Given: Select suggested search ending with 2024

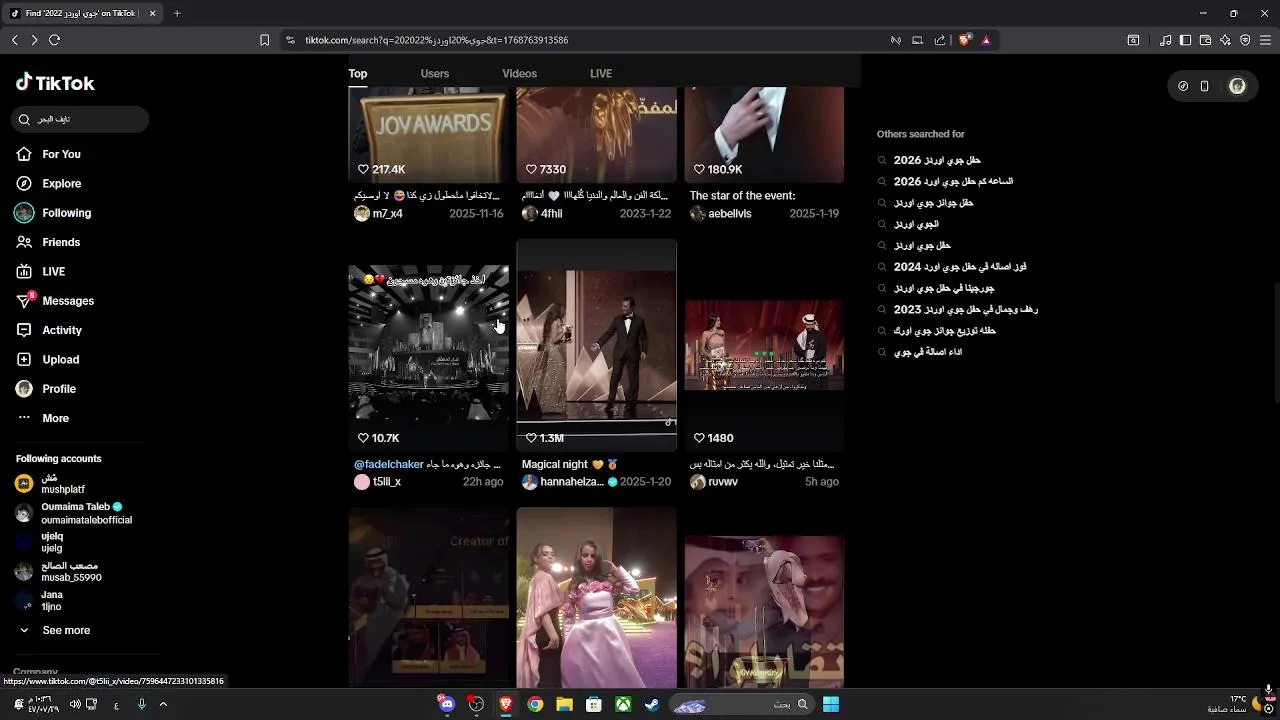Looking at the screenshot, I should point(959,267).
